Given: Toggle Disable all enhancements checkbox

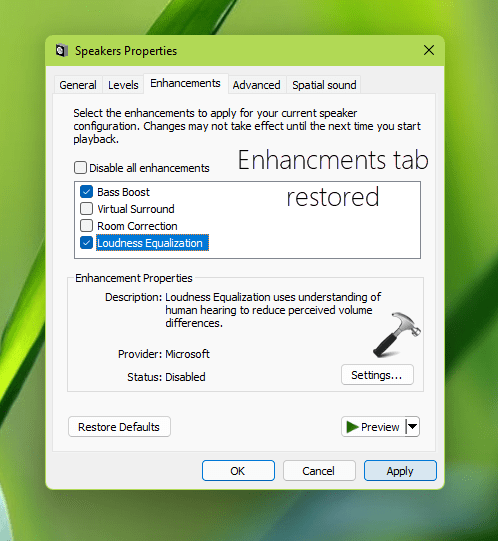Looking at the screenshot, I should pyautogui.click(x=80, y=168).
